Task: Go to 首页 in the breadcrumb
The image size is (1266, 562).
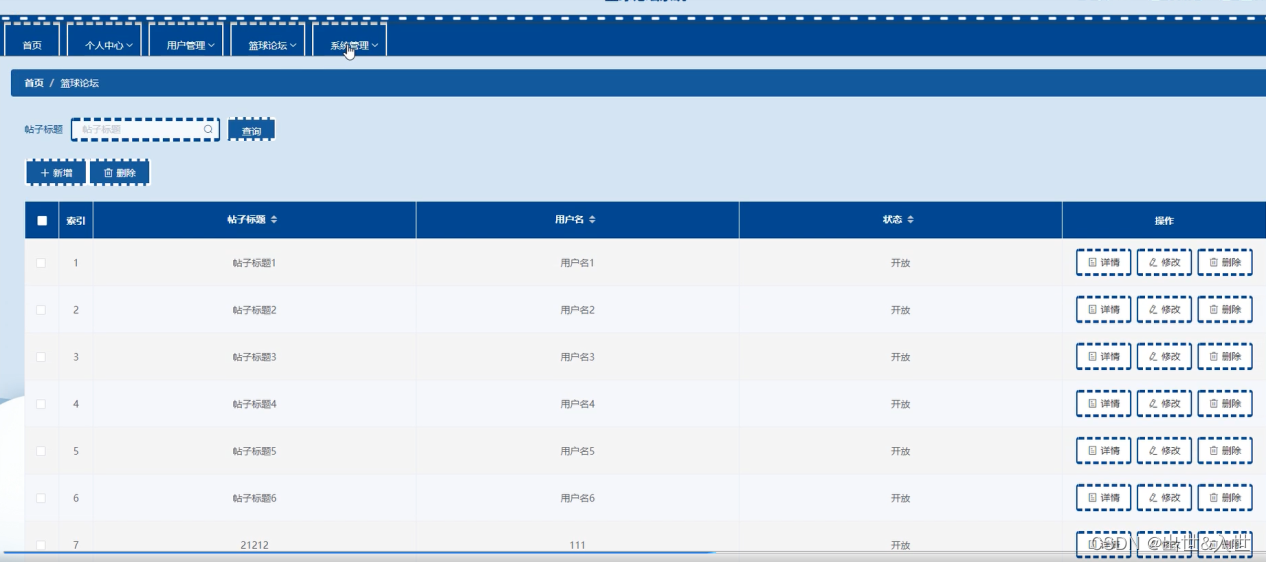Action: [x=34, y=83]
